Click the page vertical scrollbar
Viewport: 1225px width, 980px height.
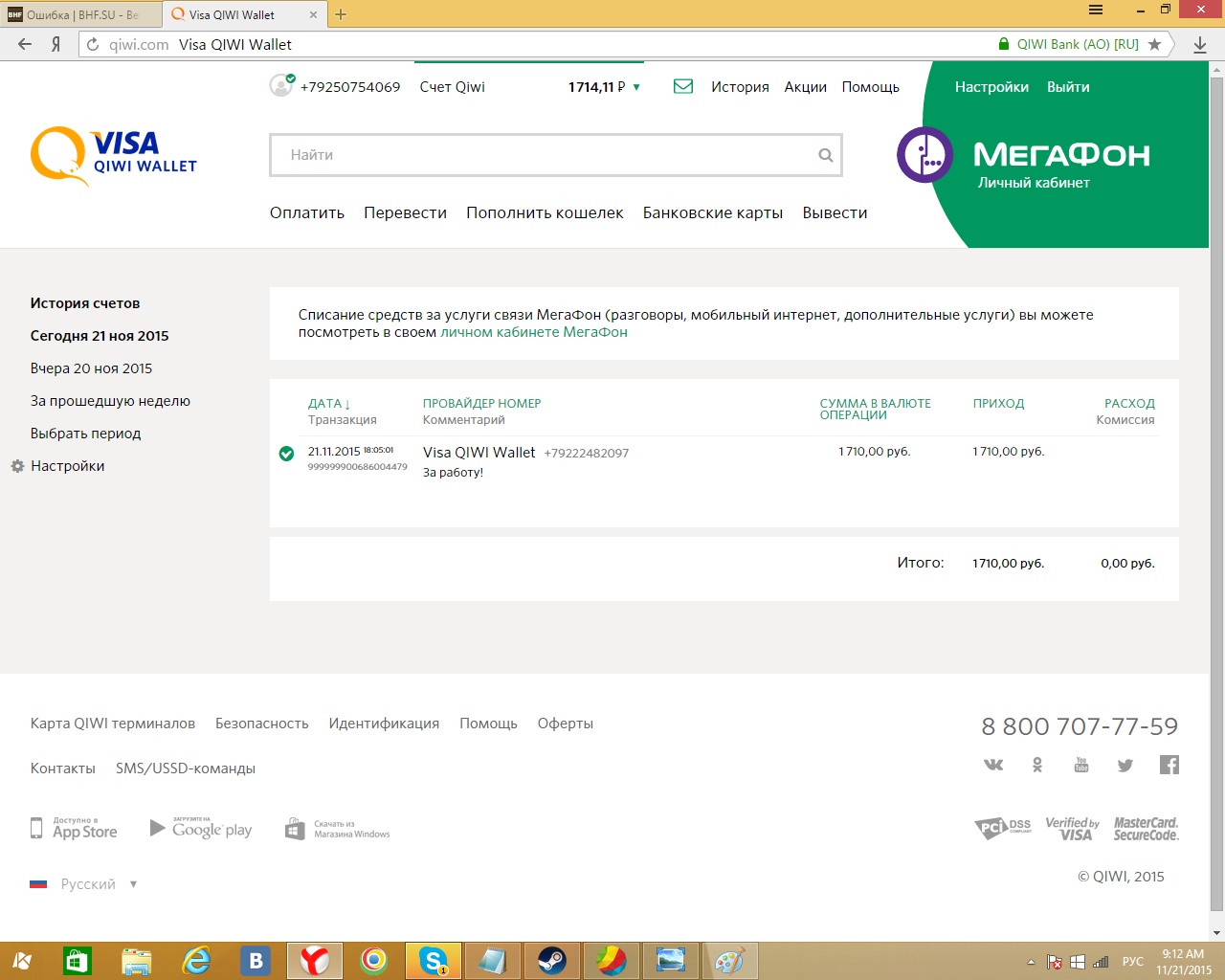[x=1216, y=493]
